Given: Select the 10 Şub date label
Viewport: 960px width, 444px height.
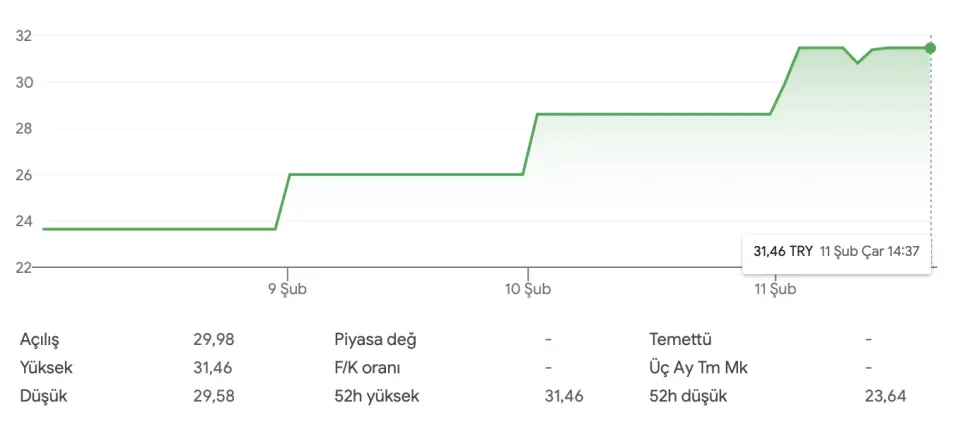Looking at the screenshot, I should click(x=528, y=290).
